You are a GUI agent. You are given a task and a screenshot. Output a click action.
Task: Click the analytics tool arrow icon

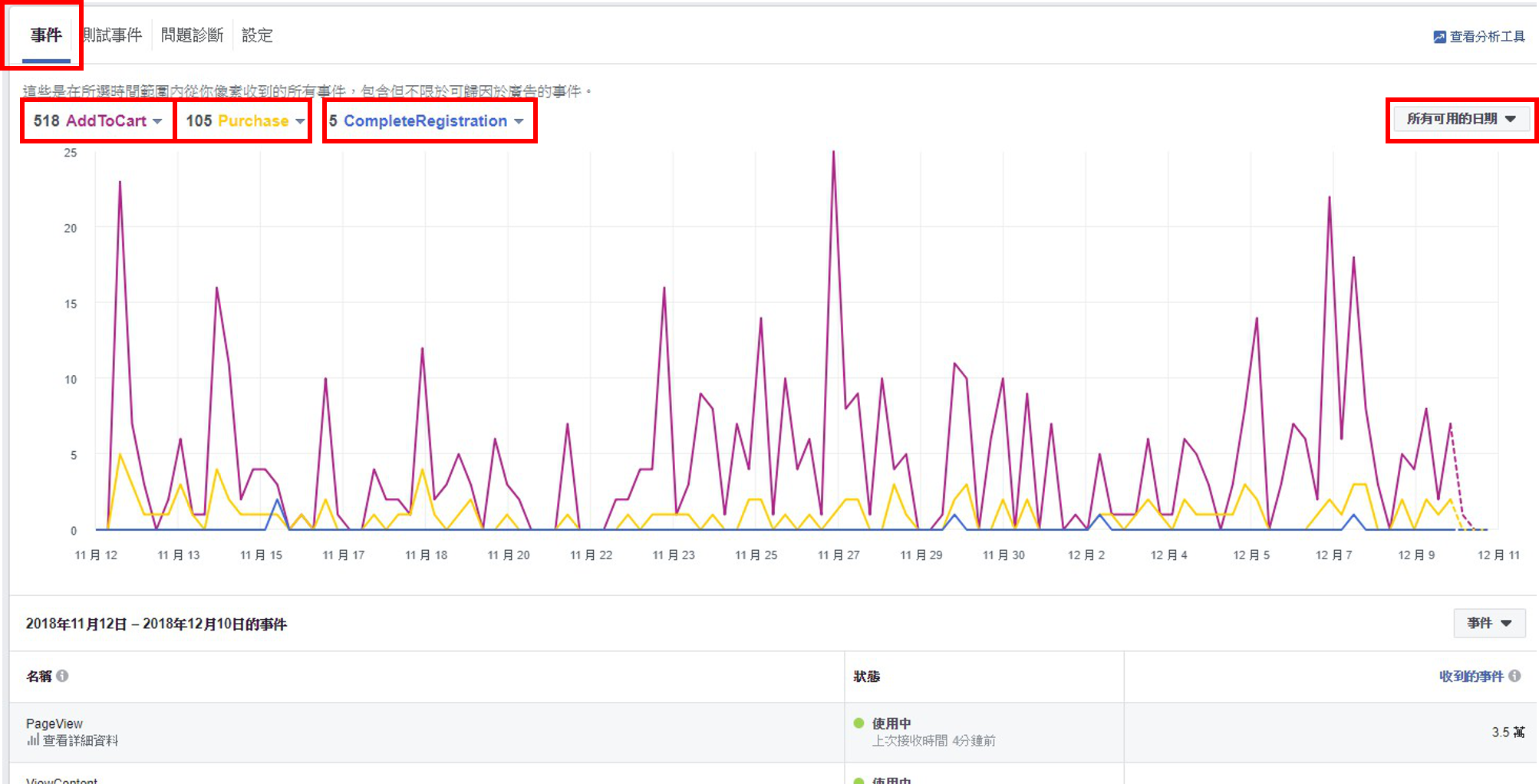(x=1439, y=37)
